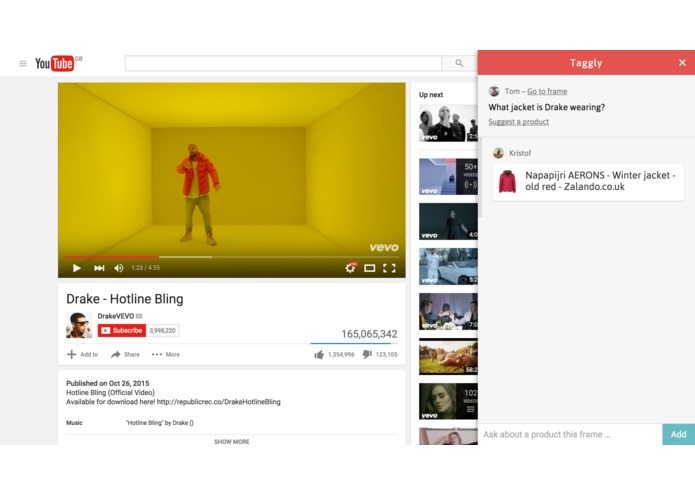Image resolution: width=695 pixels, height=494 pixels.
Task: Open the 102 videos playlist thumbnail
Action: click(448, 401)
